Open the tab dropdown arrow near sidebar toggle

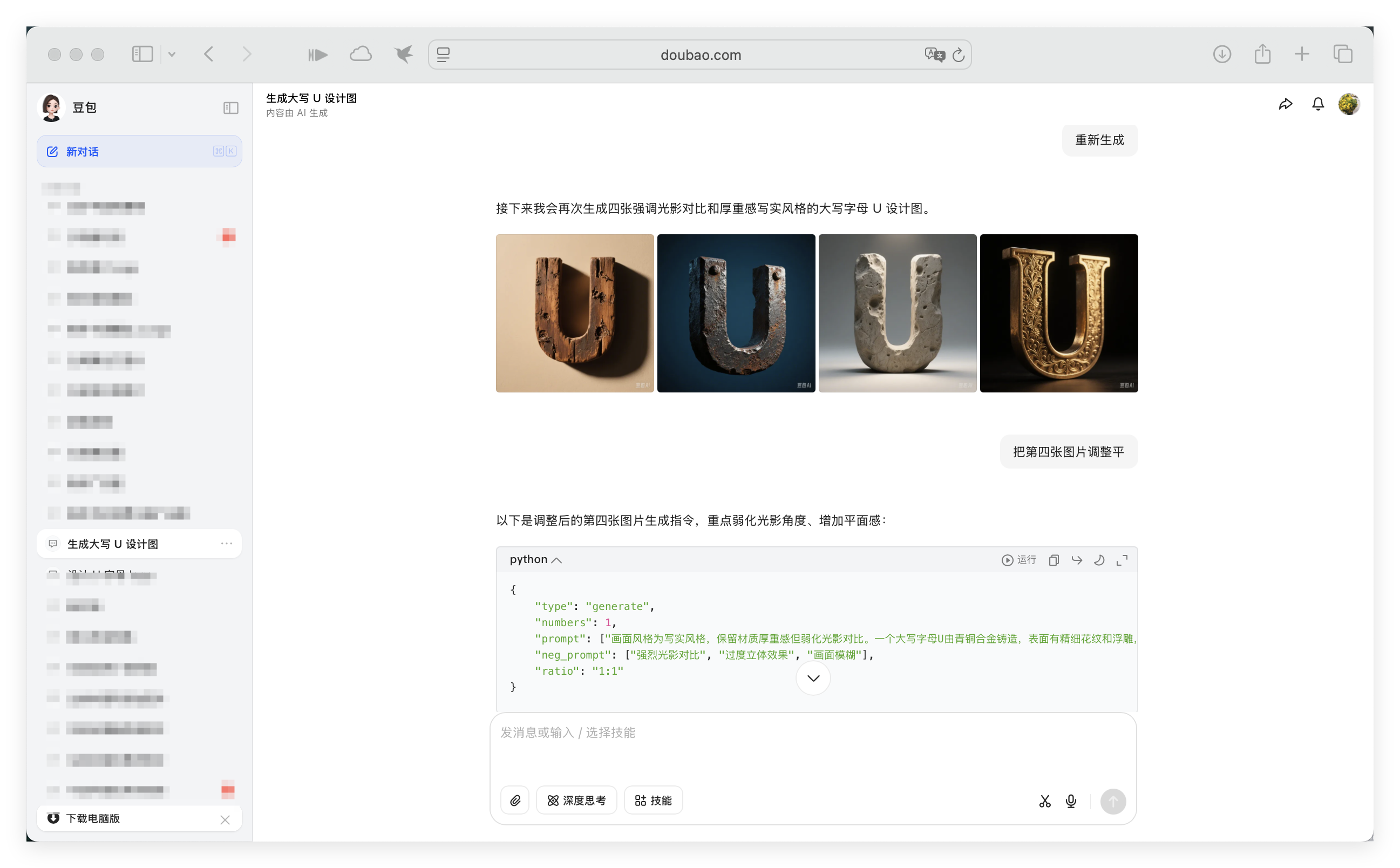[x=172, y=54]
